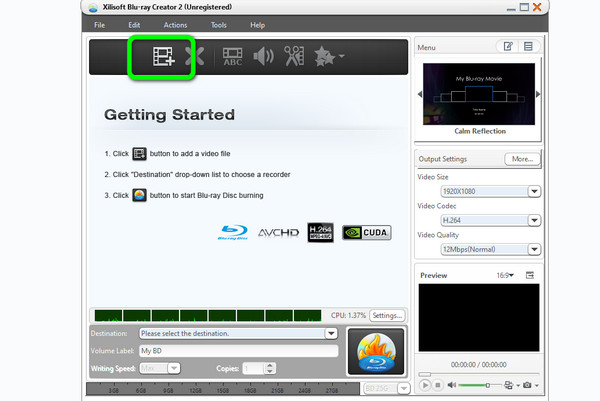Click the Copies number field
This screenshot has height=401, width=600.
click(x=253, y=368)
